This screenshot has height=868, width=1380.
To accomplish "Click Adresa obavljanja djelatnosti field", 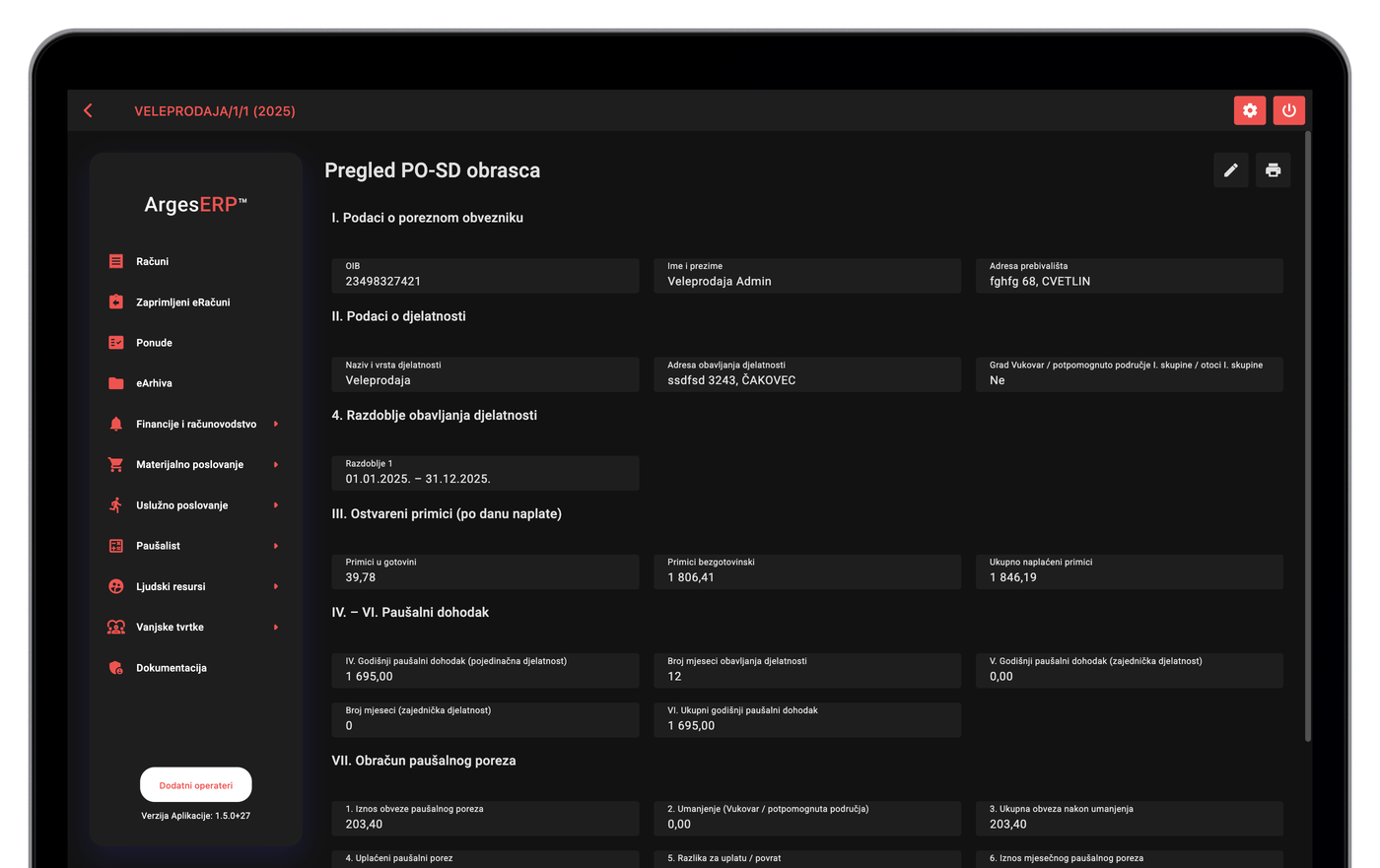I will pos(807,374).
